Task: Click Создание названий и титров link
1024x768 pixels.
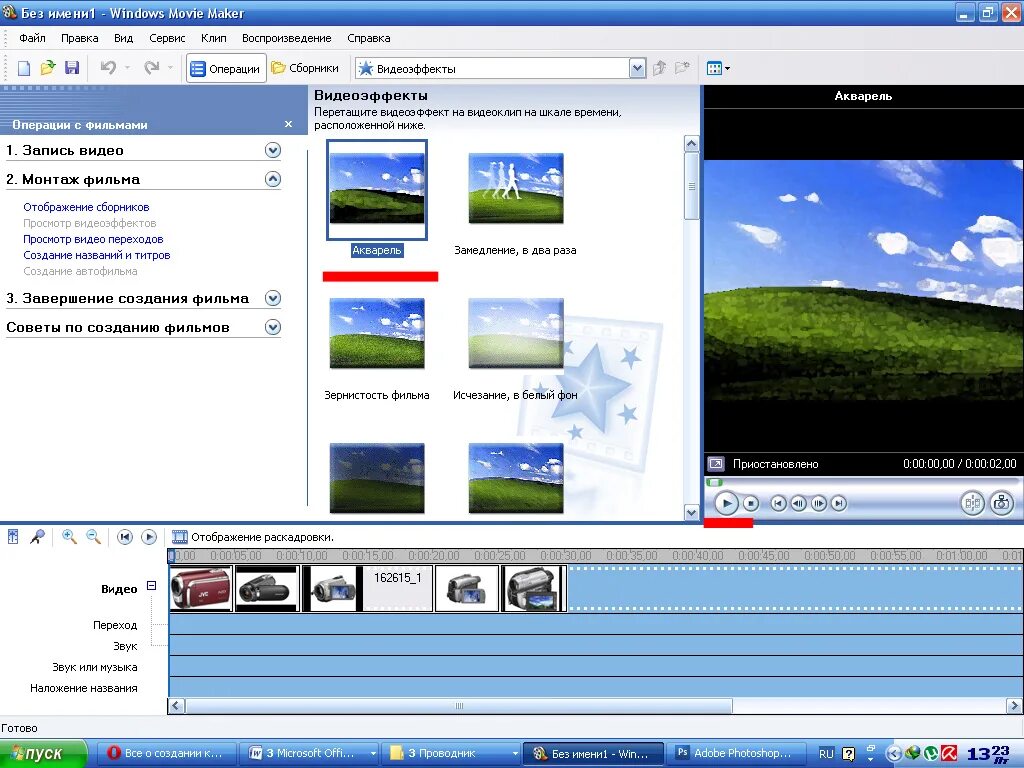Action: click(97, 255)
